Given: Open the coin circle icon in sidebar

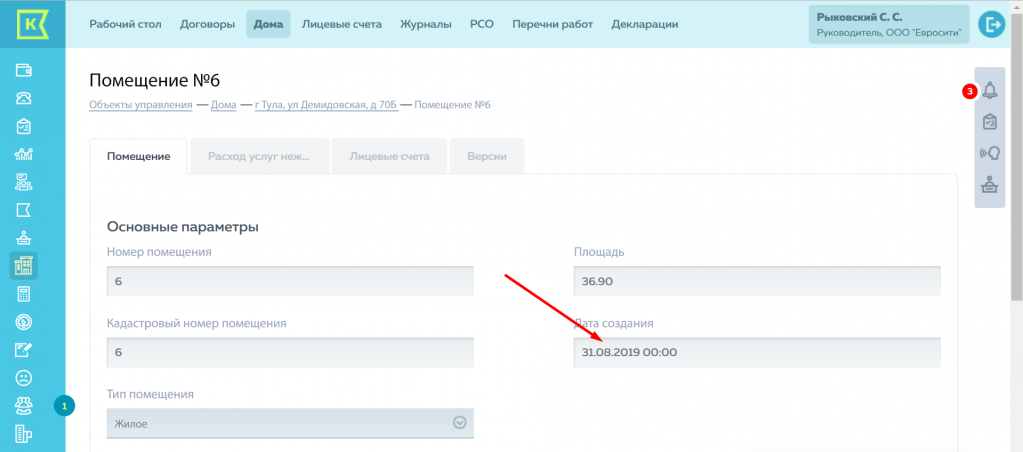Looking at the screenshot, I should click(x=23, y=322).
